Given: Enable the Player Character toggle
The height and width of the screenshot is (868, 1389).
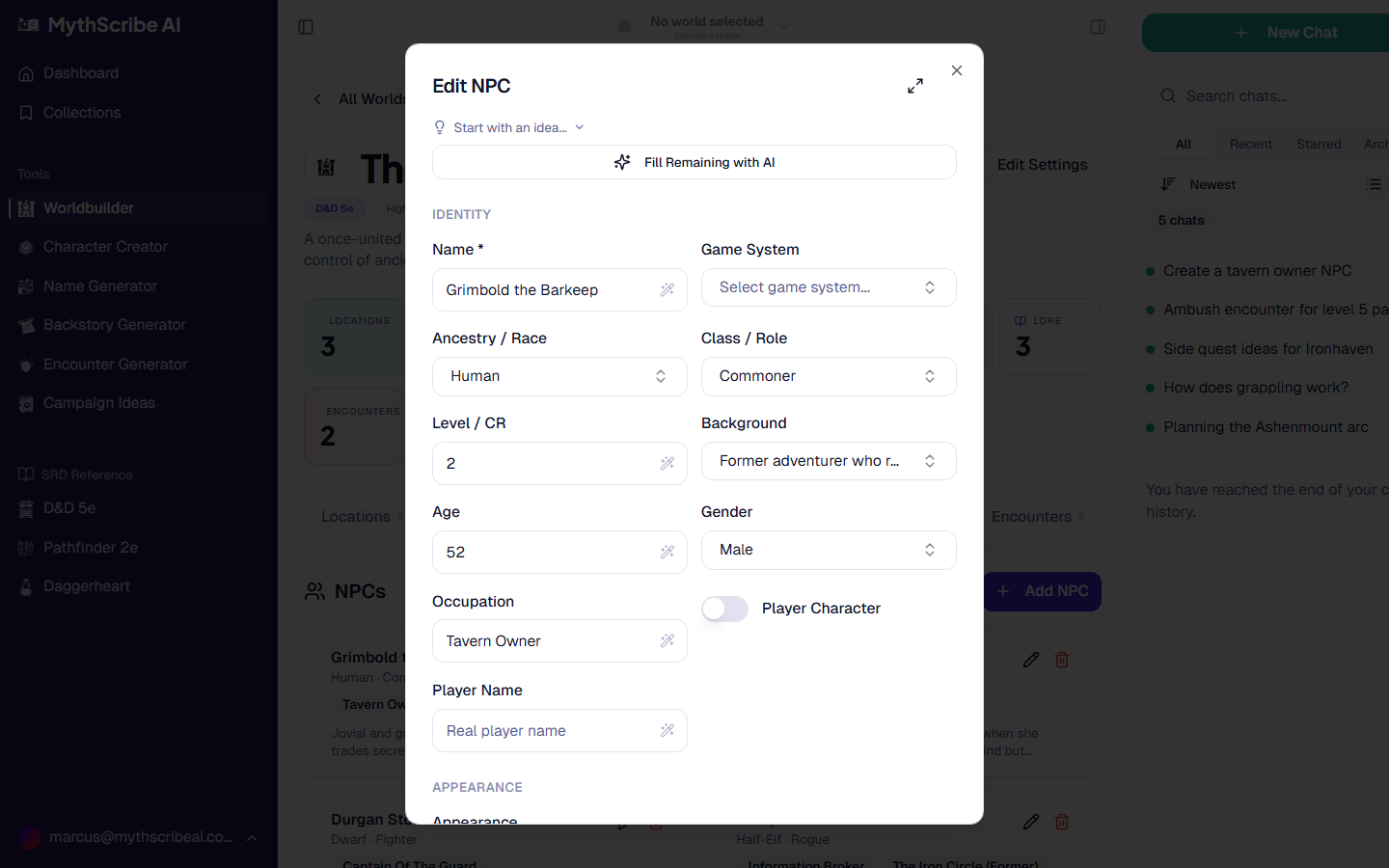Looking at the screenshot, I should click(x=724, y=609).
